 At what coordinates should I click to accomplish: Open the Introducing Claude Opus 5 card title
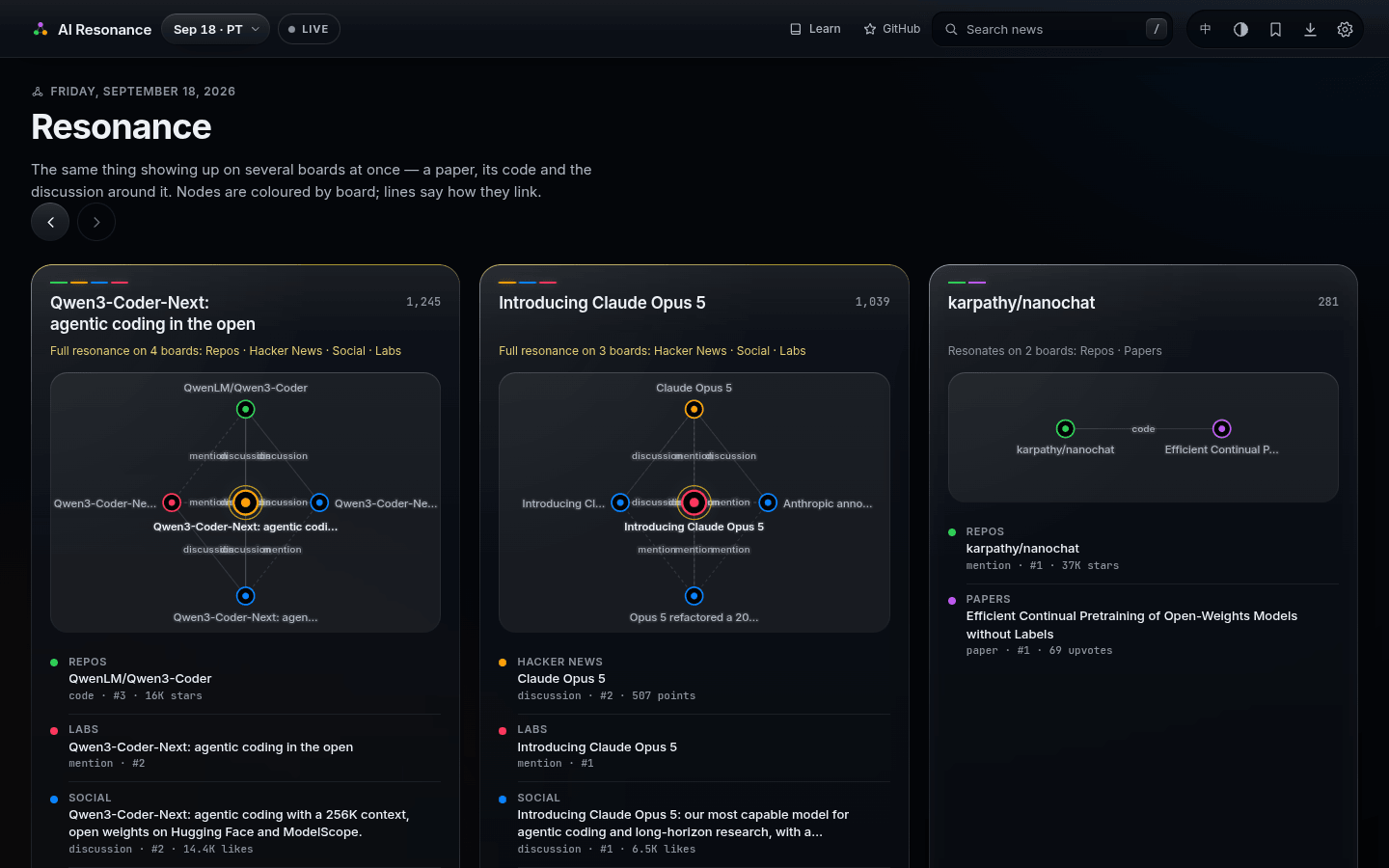click(602, 303)
